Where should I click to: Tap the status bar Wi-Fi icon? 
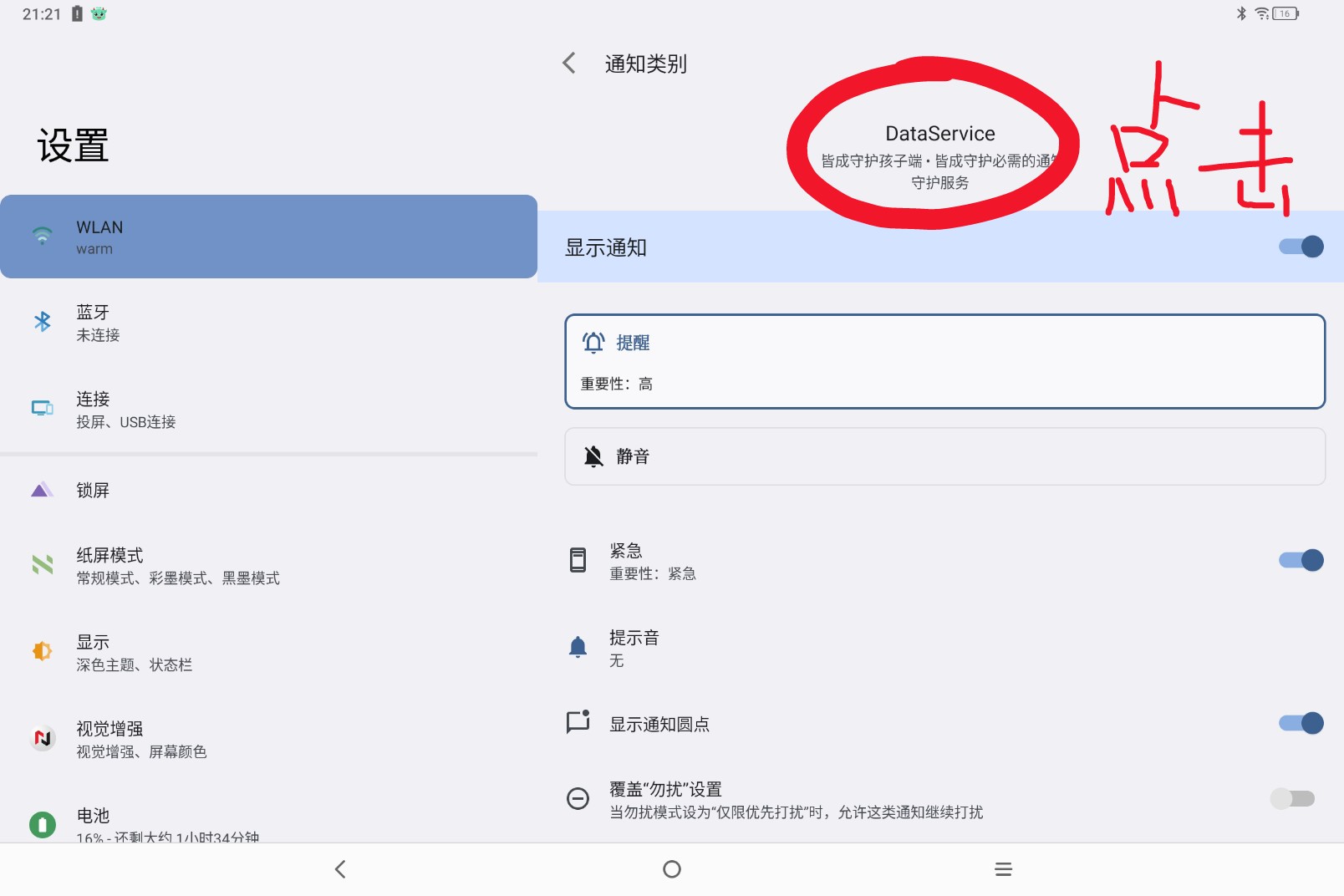[x=1262, y=13]
